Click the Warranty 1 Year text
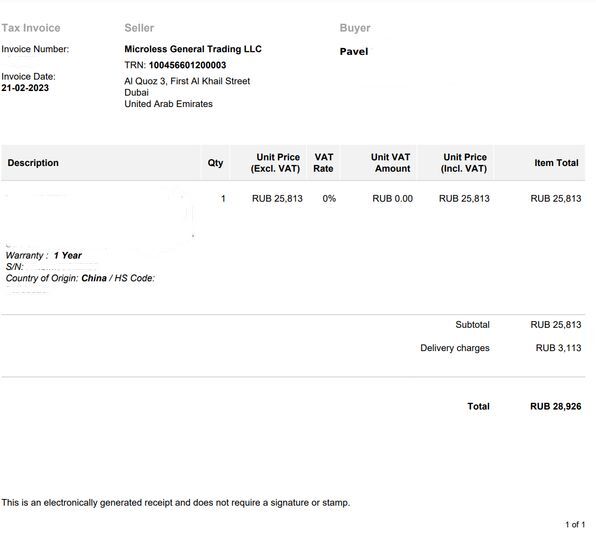596x545 pixels. pos(44,255)
